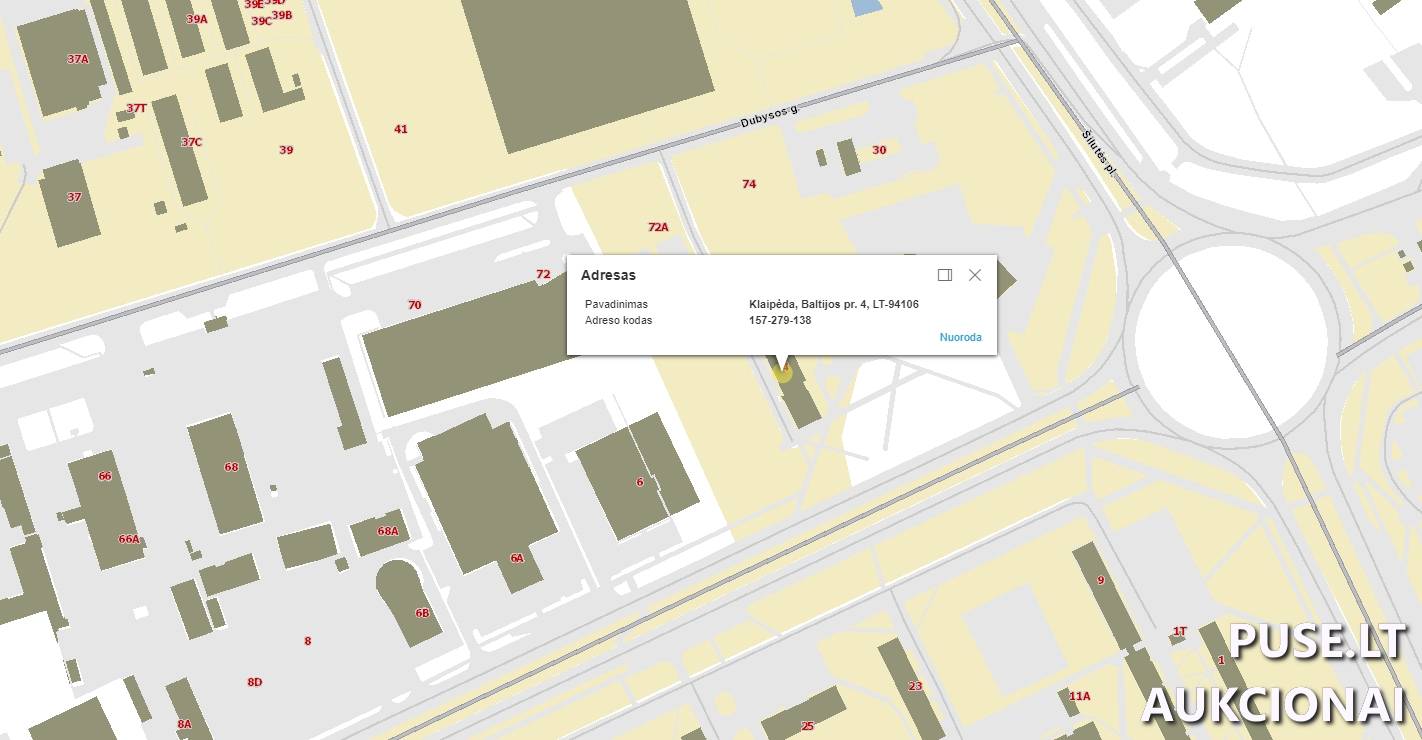Select building number 68 on the map
1422x740 pixels.
(232, 467)
